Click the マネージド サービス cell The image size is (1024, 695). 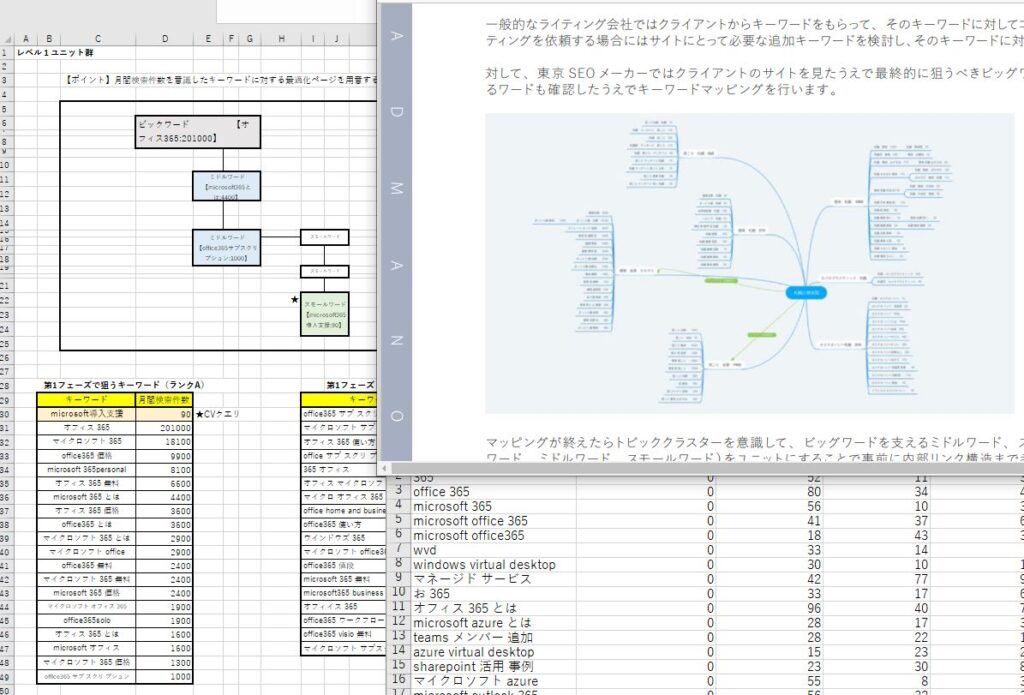(493, 579)
